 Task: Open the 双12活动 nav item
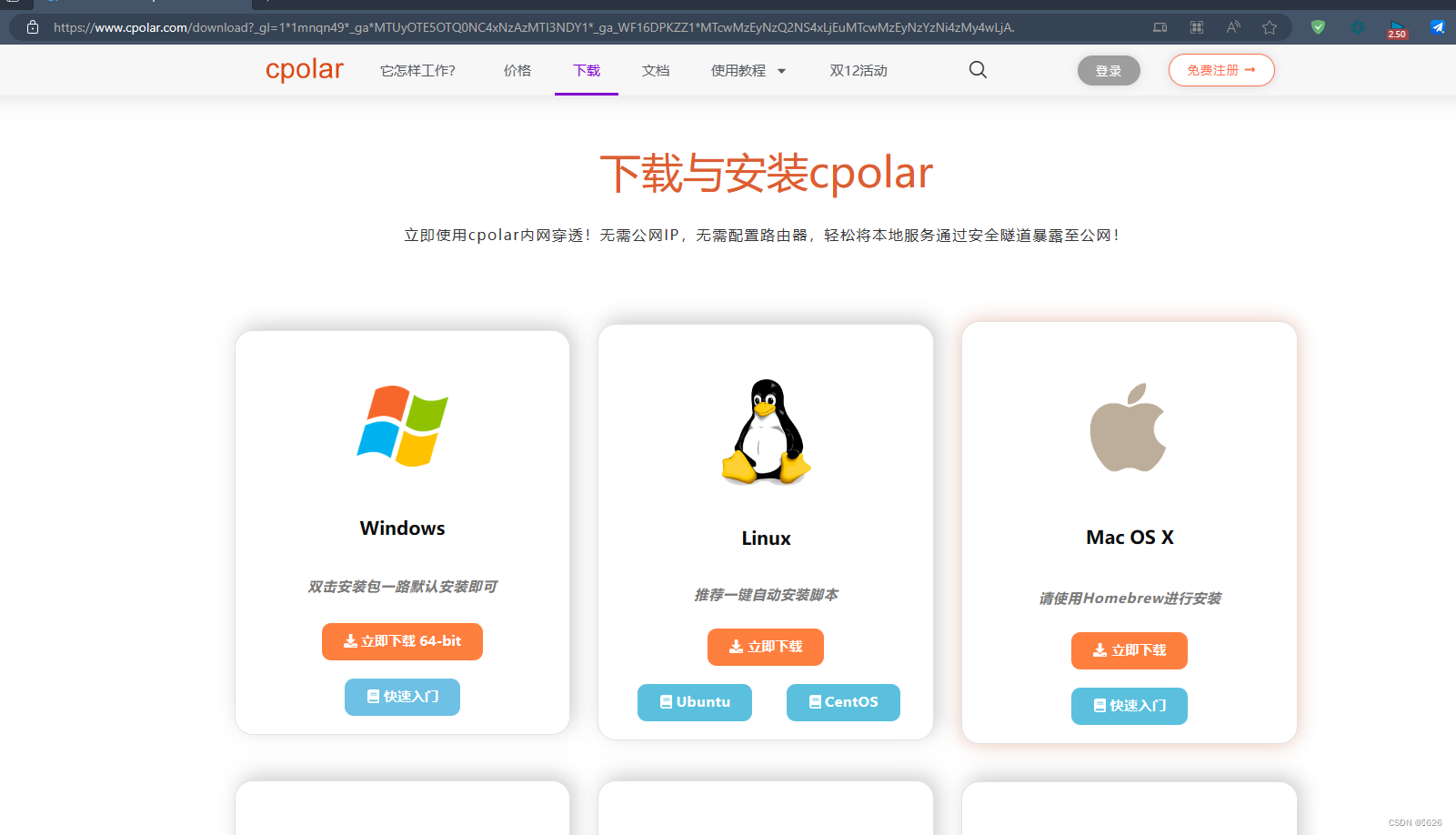[859, 71]
